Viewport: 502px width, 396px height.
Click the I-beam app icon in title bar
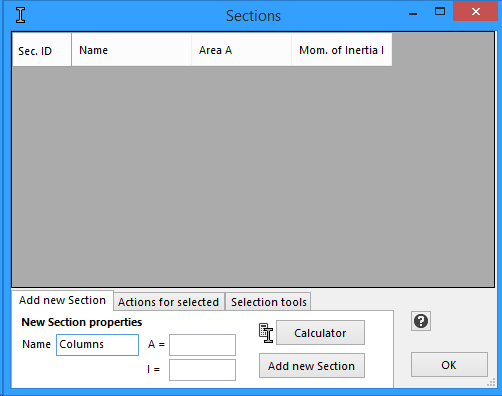pos(20,15)
